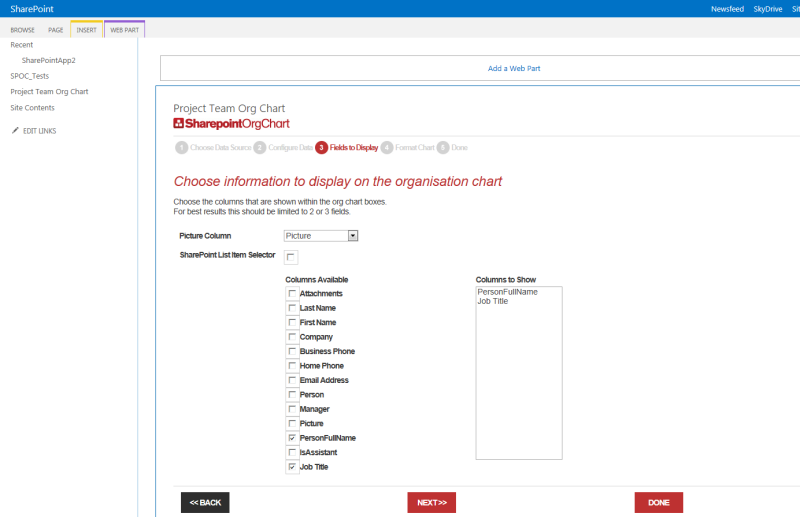The height and width of the screenshot is (517, 800).
Task: Open the BROWSE ribbon tab
Action: (x=22, y=30)
